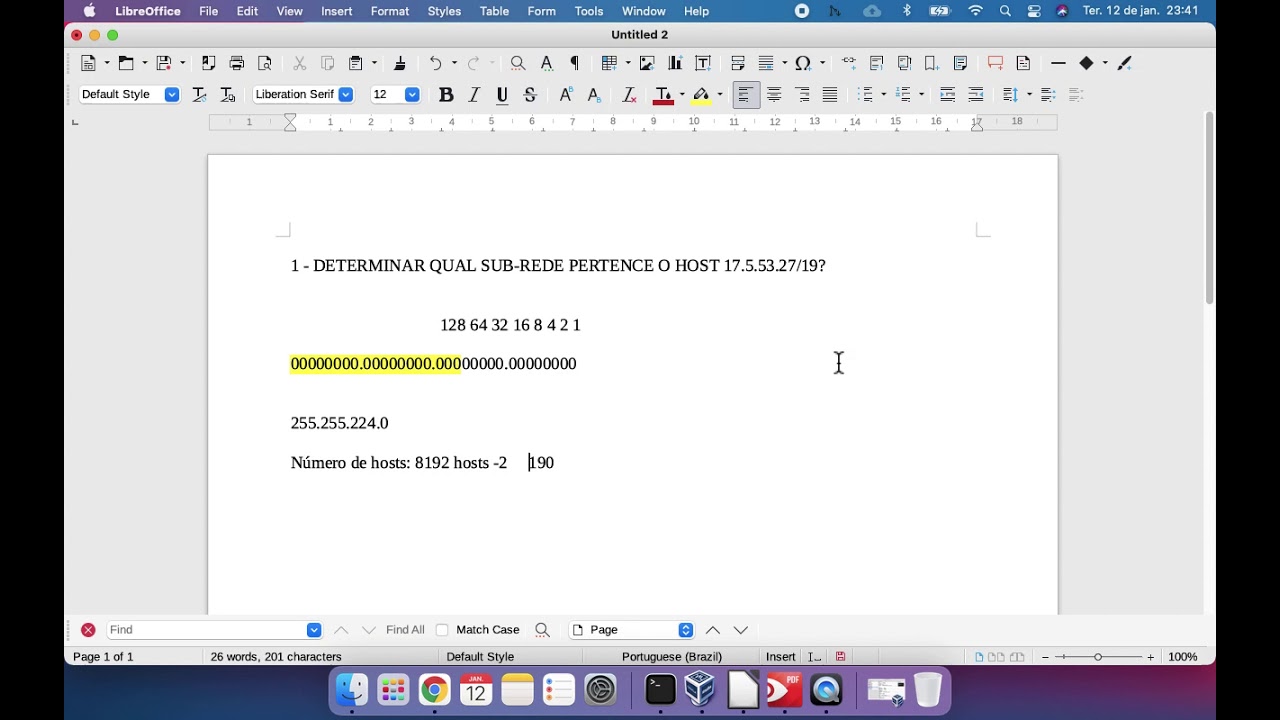Export directly as PDF icon
1280x720 pixels.
pos(208,63)
